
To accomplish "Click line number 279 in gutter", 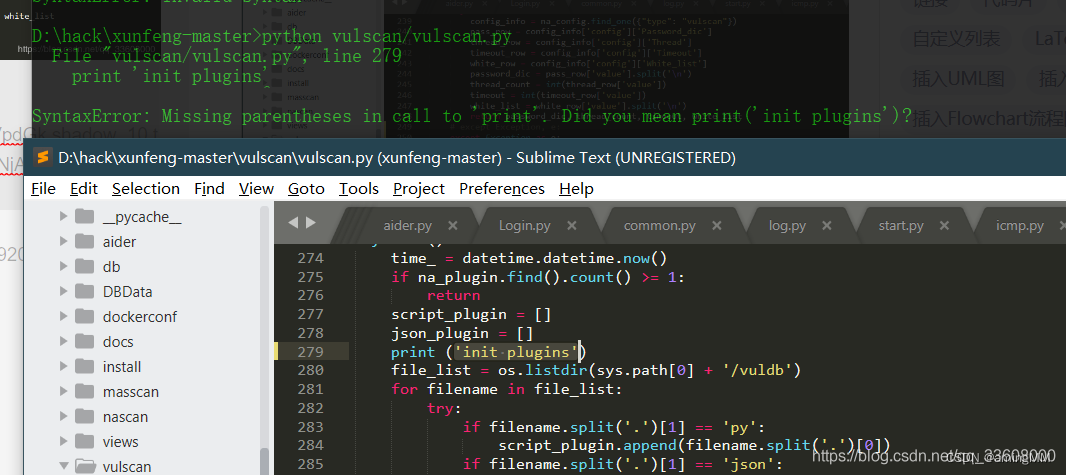I will tap(311, 351).
